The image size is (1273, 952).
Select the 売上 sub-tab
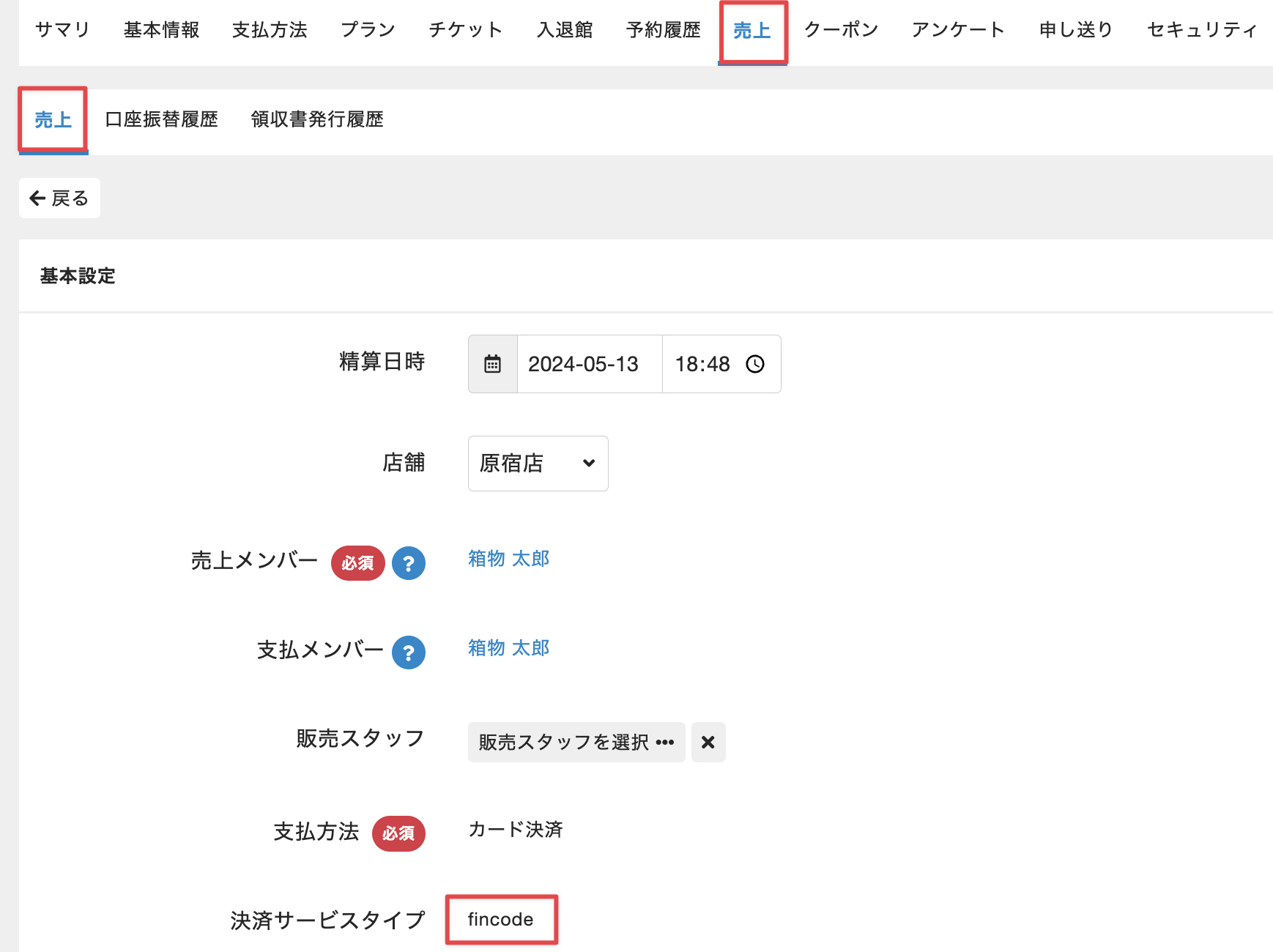(53, 120)
